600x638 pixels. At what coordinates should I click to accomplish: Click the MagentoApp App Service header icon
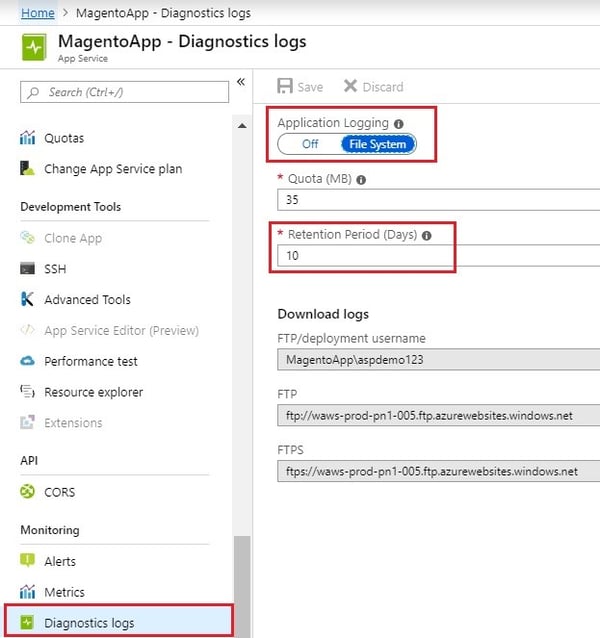pos(34,48)
